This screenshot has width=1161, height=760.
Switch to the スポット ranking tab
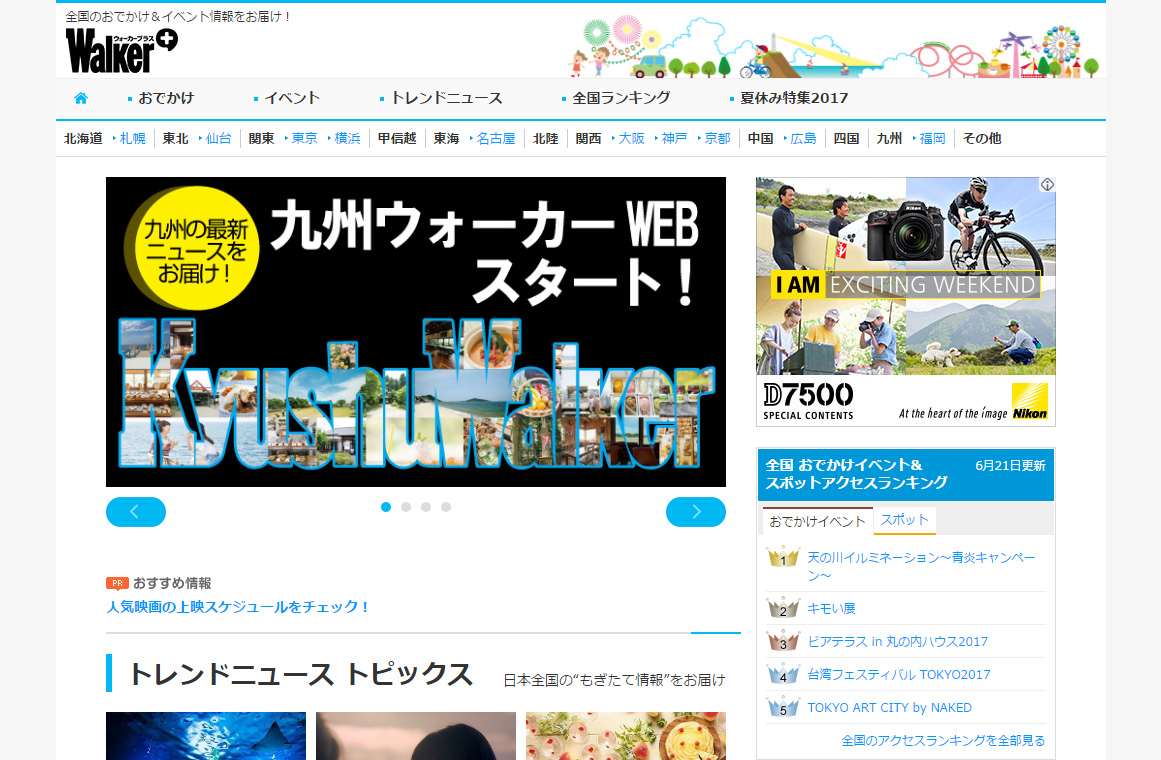click(904, 521)
